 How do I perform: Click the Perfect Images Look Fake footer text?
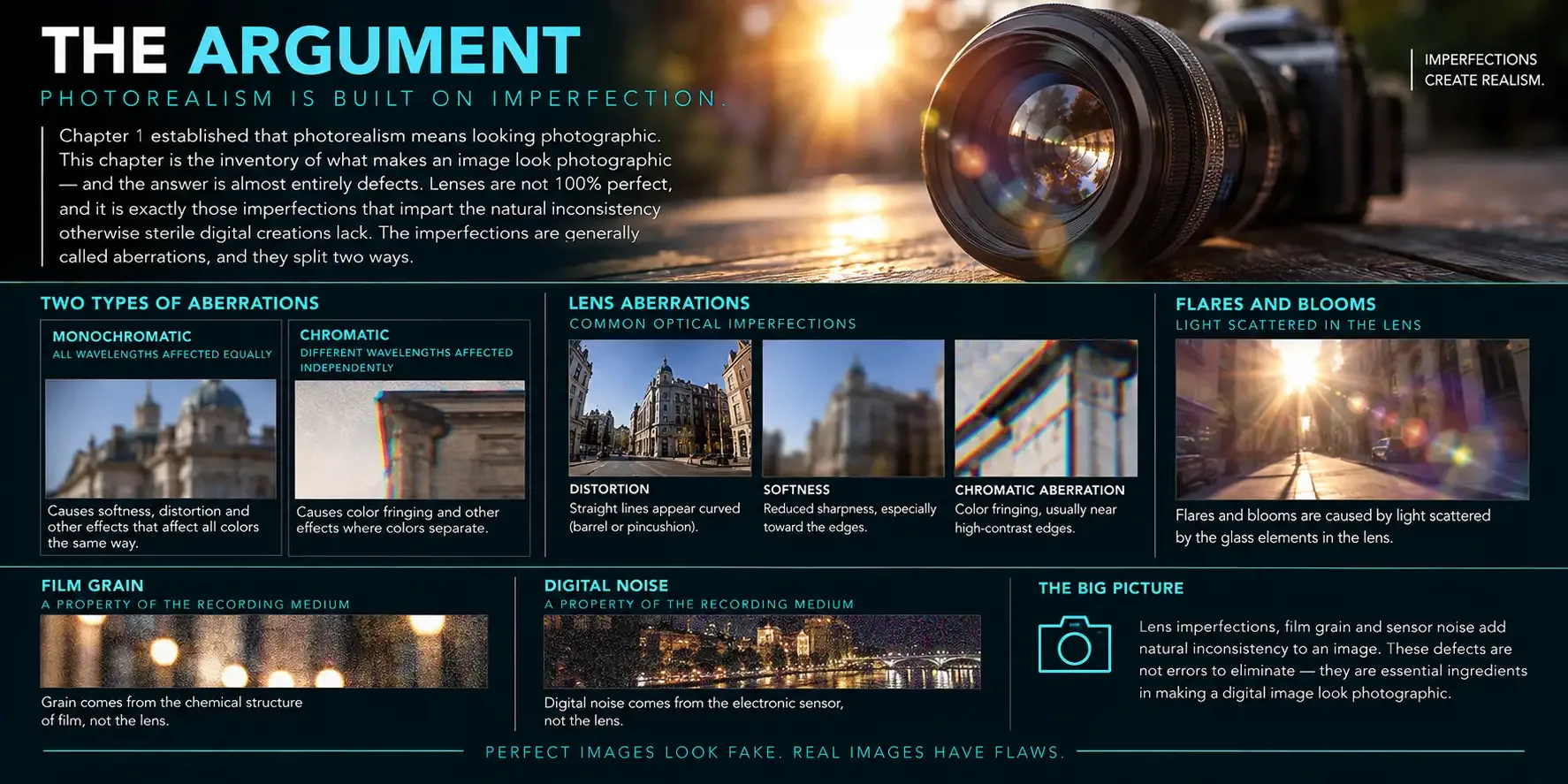tap(775, 752)
